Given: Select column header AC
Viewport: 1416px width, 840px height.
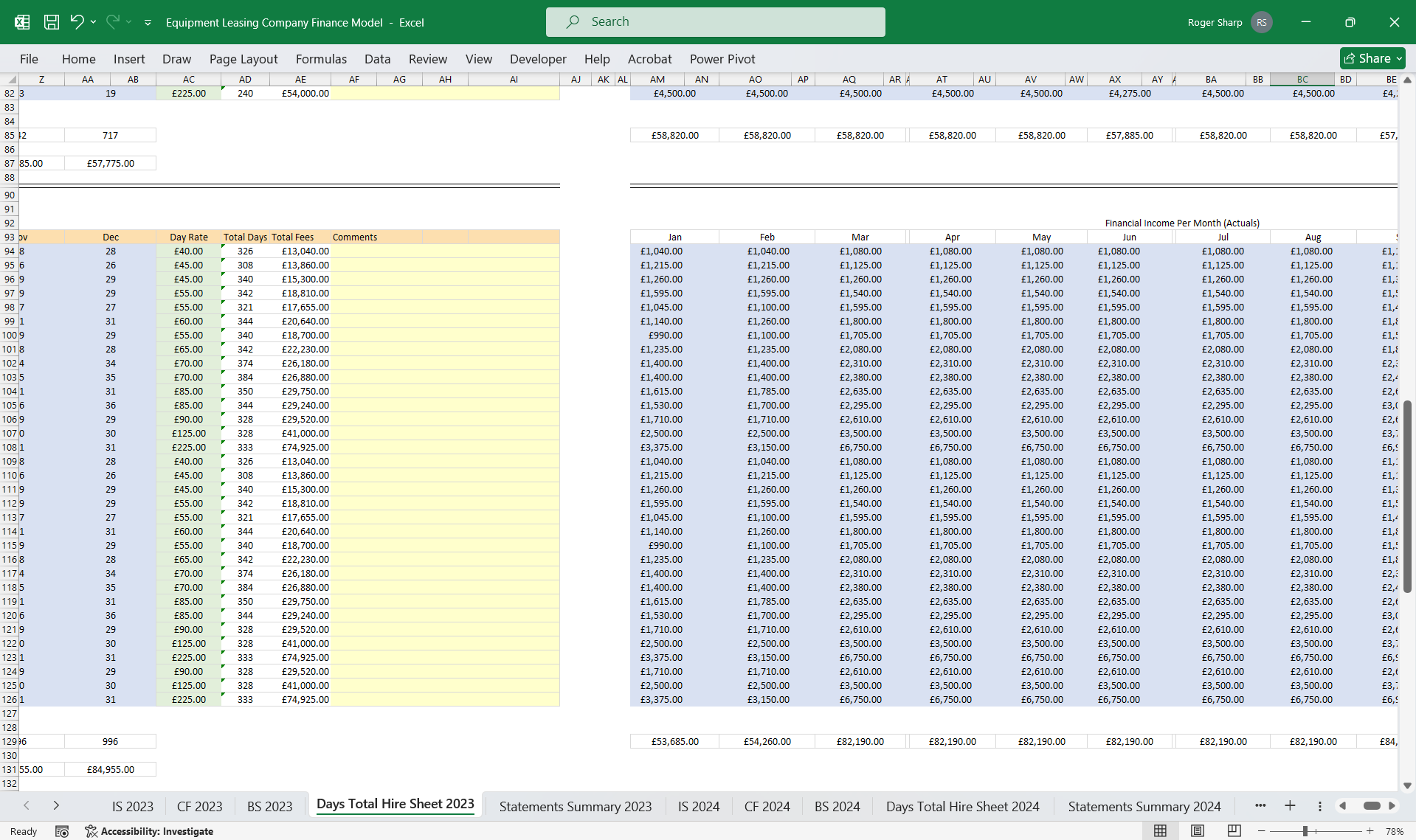Looking at the screenshot, I should [x=189, y=79].
